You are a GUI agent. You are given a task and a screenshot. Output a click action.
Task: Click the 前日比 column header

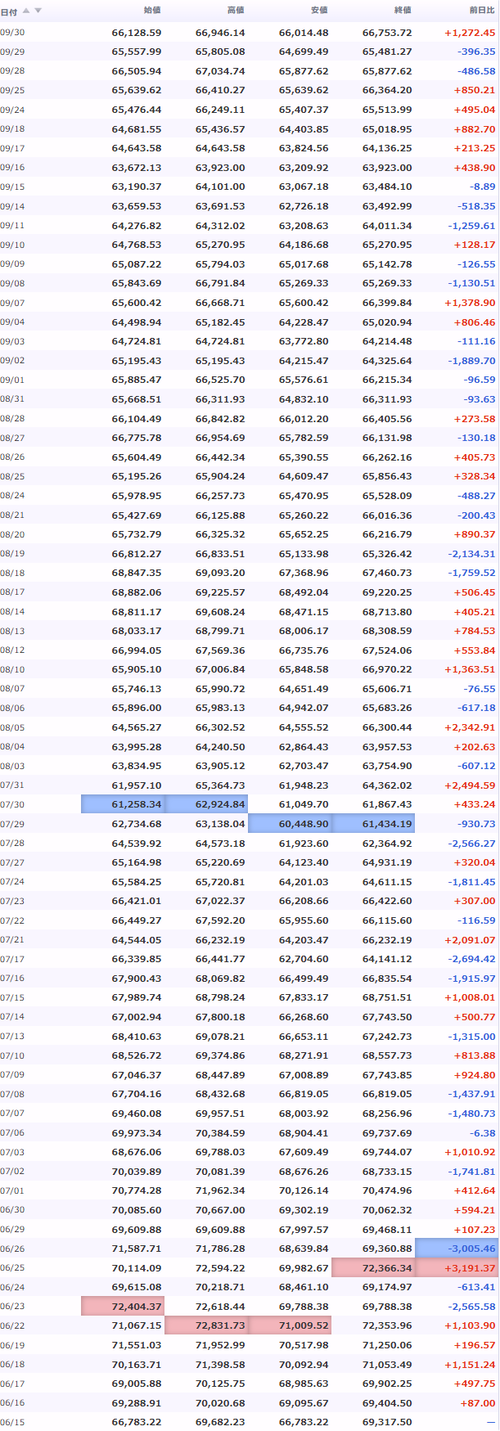(481, 11)
